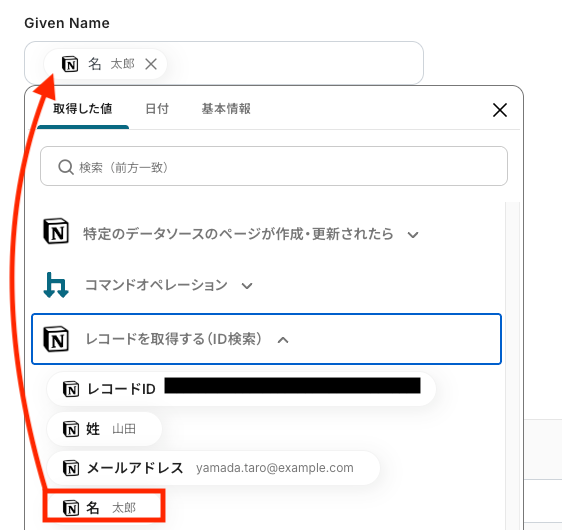The height and width of the screenshot is (530, 562).
Task: Click the magnifier search icon
Action: (66, 167)
